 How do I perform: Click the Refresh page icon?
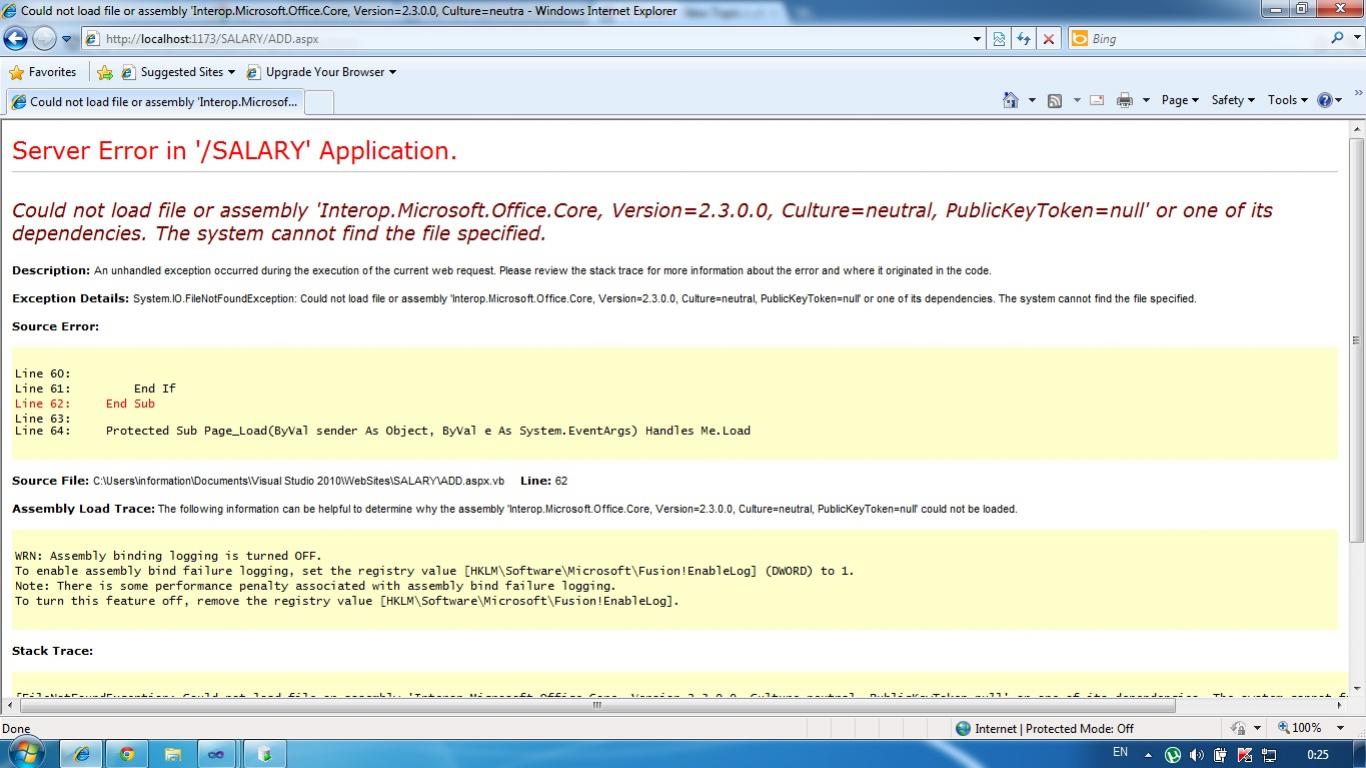[1023, 39]
